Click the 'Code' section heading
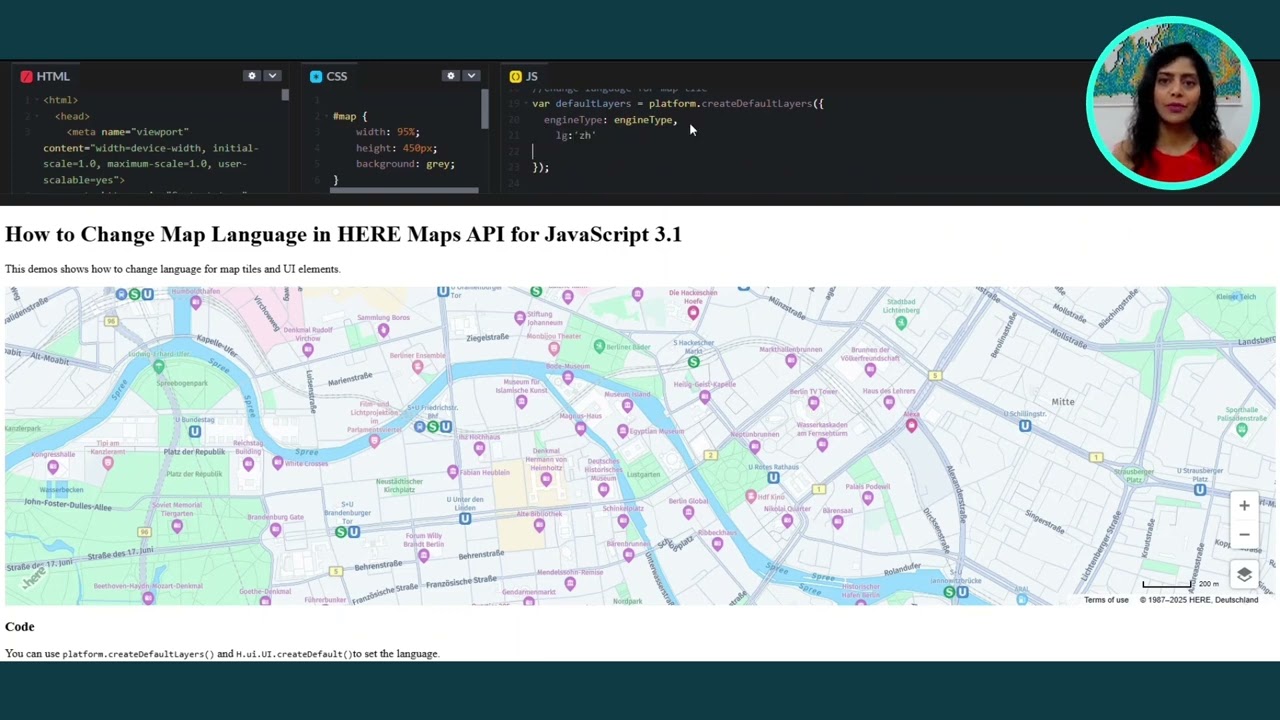This screenshot has height=720, width=1280. pyautogui.click(x=19, y=627)
